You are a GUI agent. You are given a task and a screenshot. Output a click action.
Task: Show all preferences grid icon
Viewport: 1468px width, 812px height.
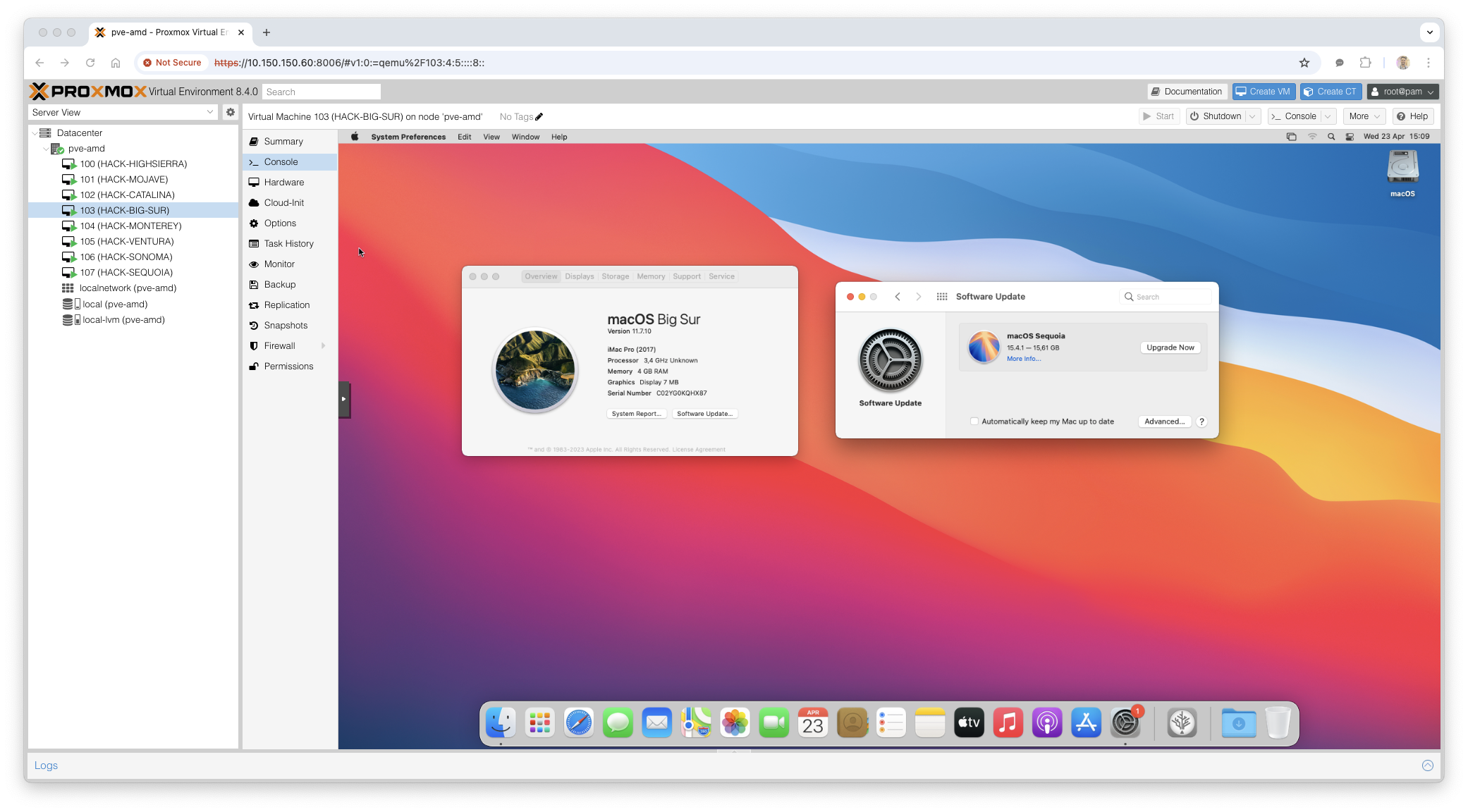point(941,297)
